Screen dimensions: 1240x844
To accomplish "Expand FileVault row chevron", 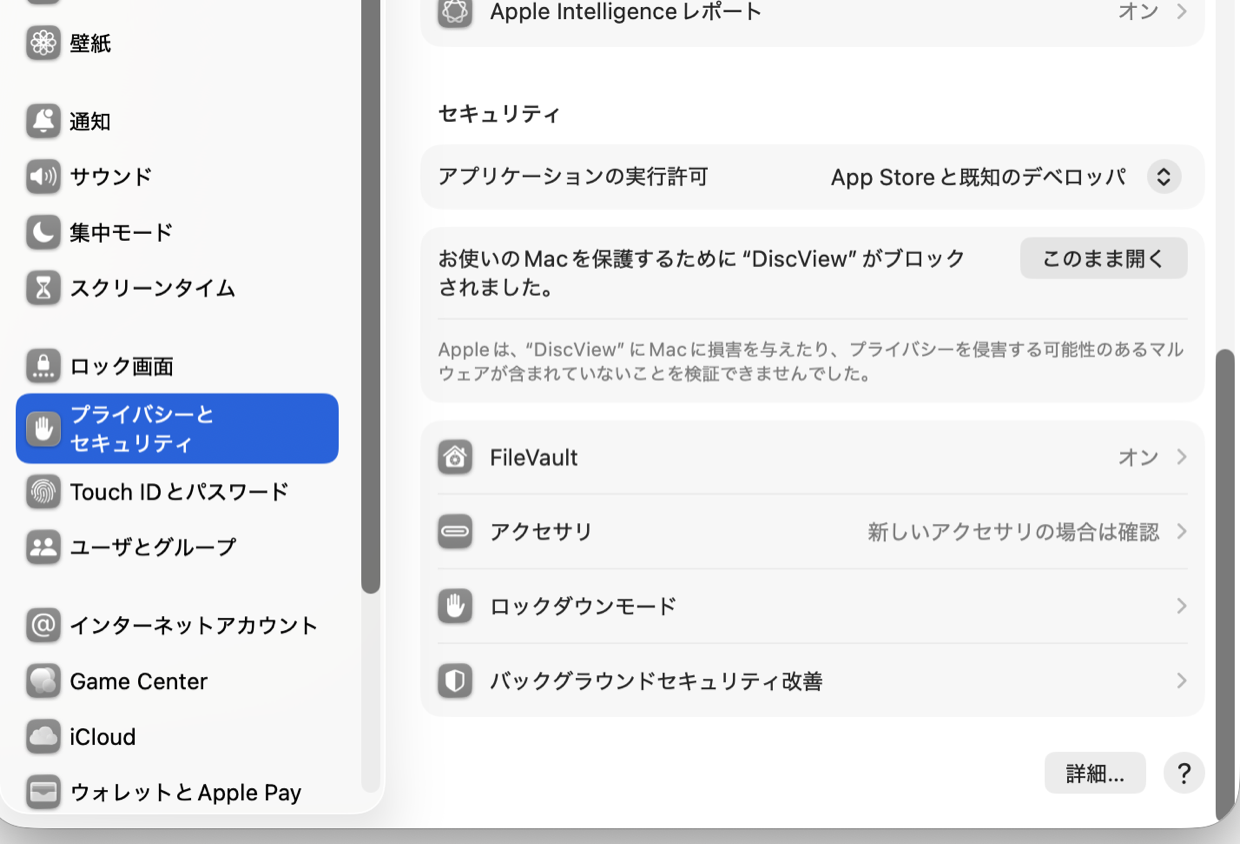I will (1181, 457).
